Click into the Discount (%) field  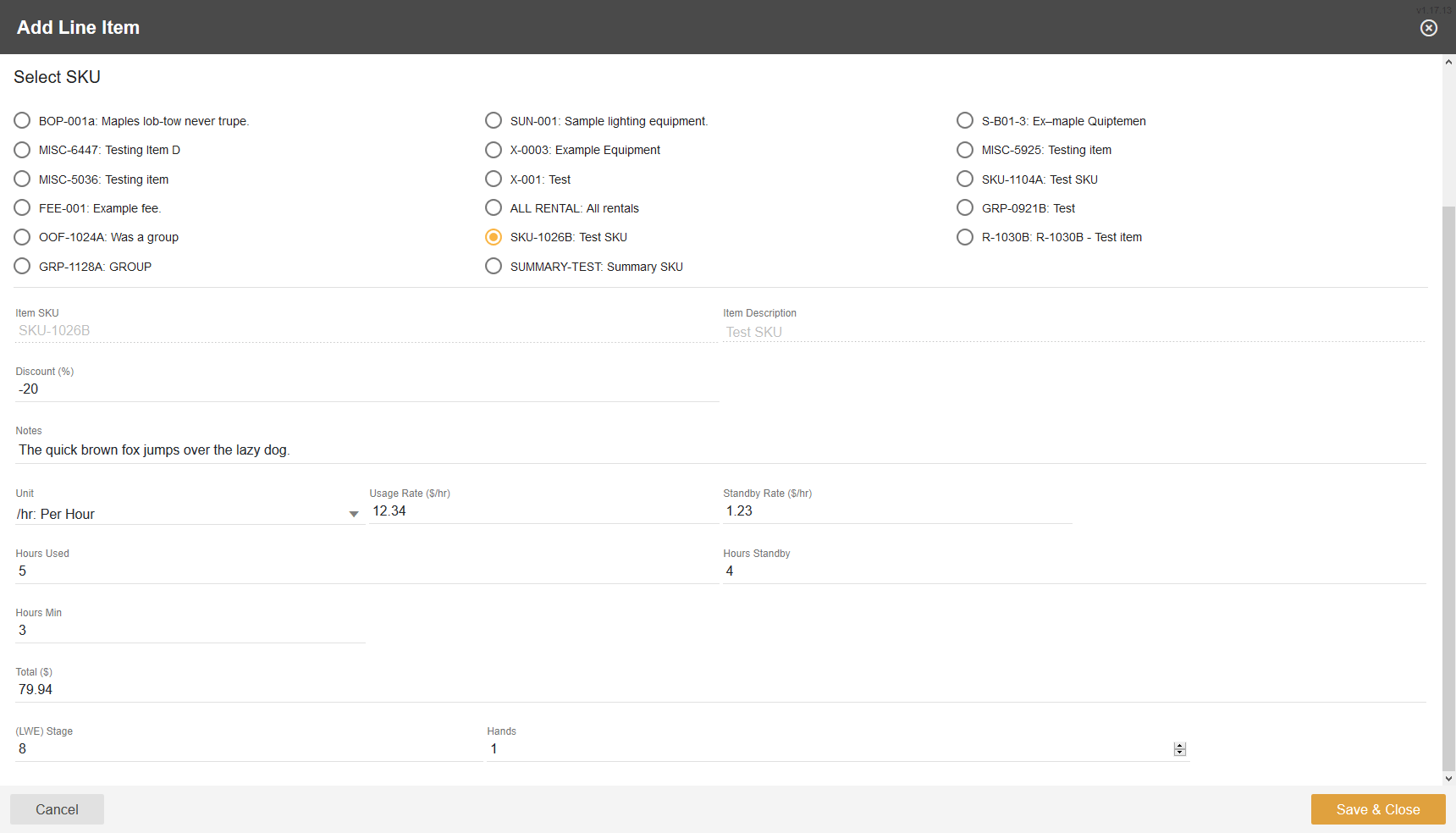pos(366,389)
